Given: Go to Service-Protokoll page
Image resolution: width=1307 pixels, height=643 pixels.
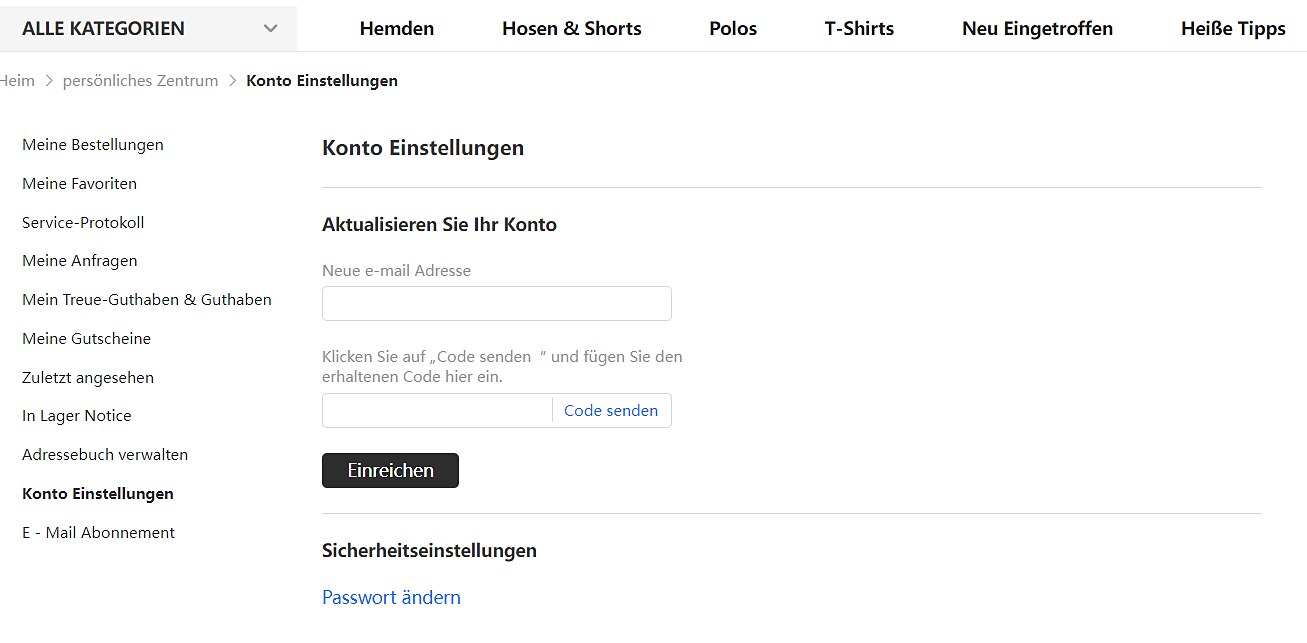Looking at the screenshot, I should (83, 223).
